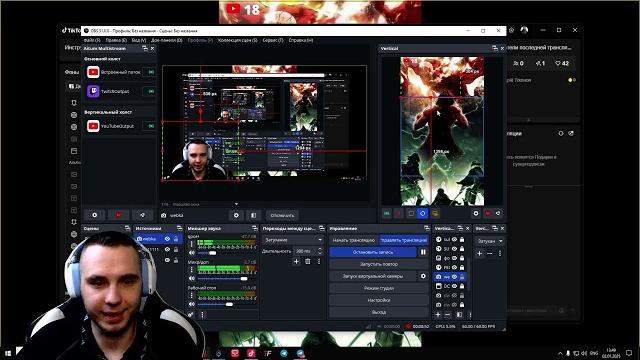Remove the selected scene transition
Screen dimensions: 640x360
308,261
